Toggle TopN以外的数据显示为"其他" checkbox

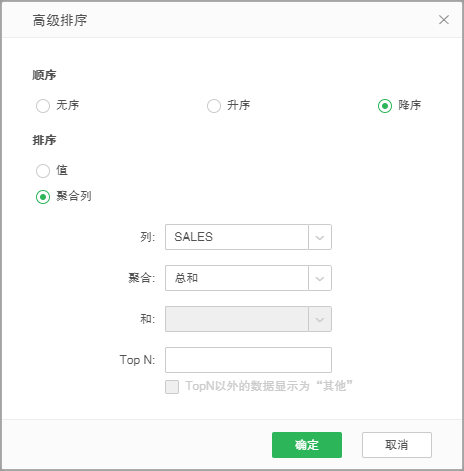[x=172, y=387]
